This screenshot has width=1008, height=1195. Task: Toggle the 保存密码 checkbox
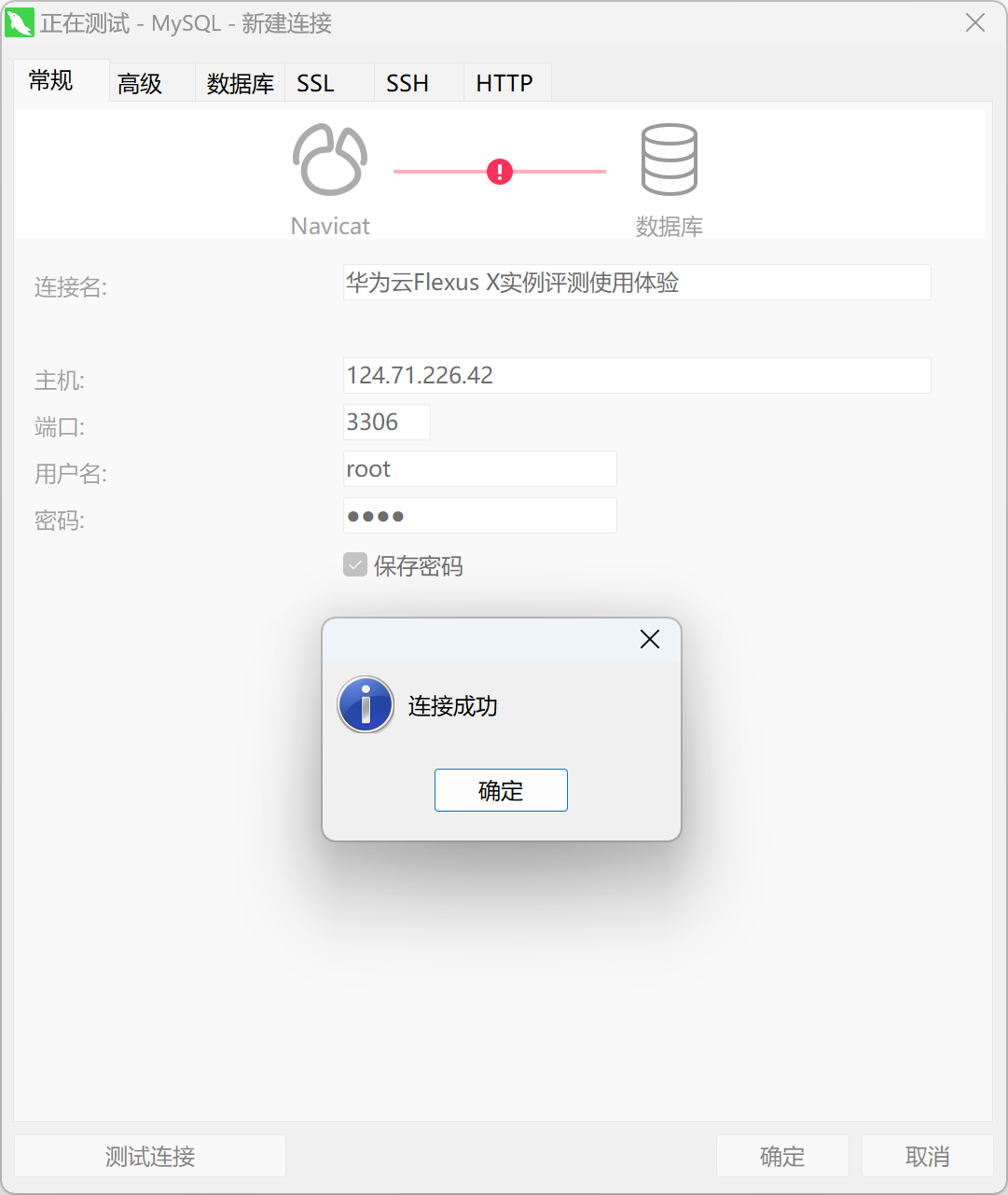click(355, 564)
